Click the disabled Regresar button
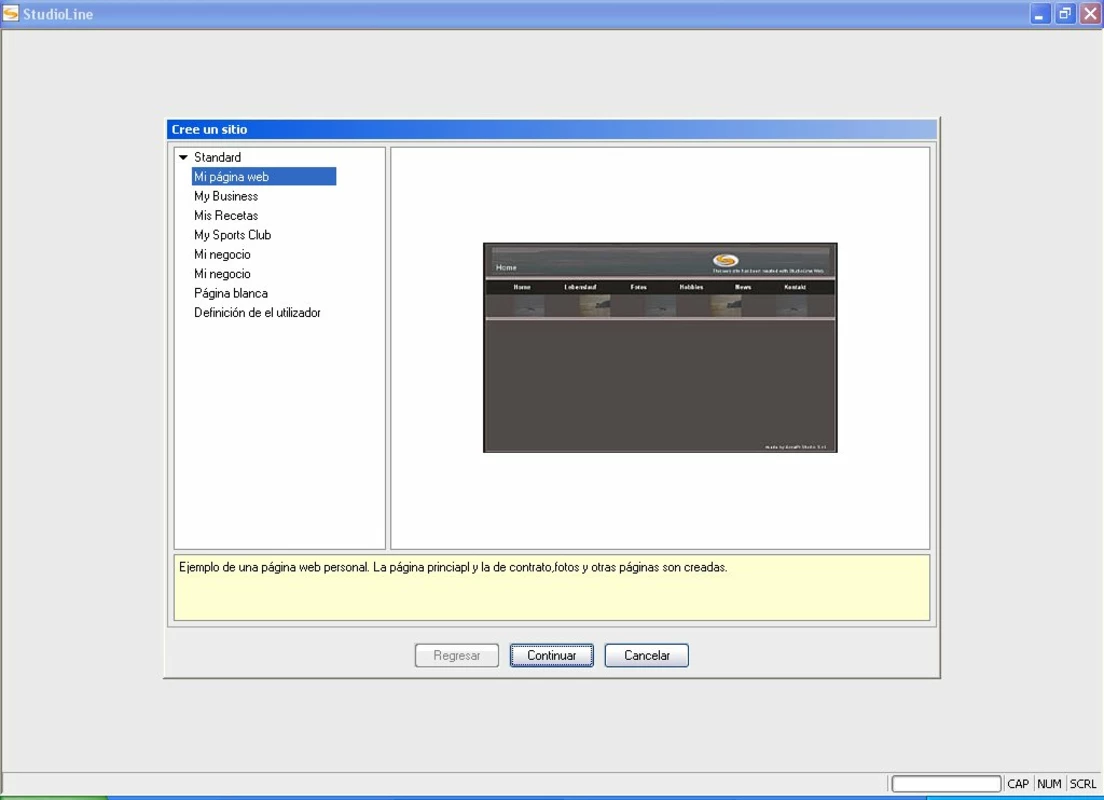This screenshot has height=800, width=1104. [x=457, y=656]
